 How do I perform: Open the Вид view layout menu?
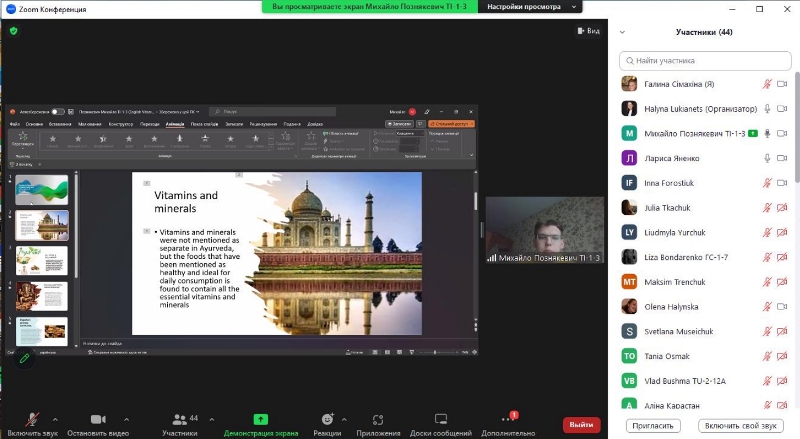coord(588,31)
